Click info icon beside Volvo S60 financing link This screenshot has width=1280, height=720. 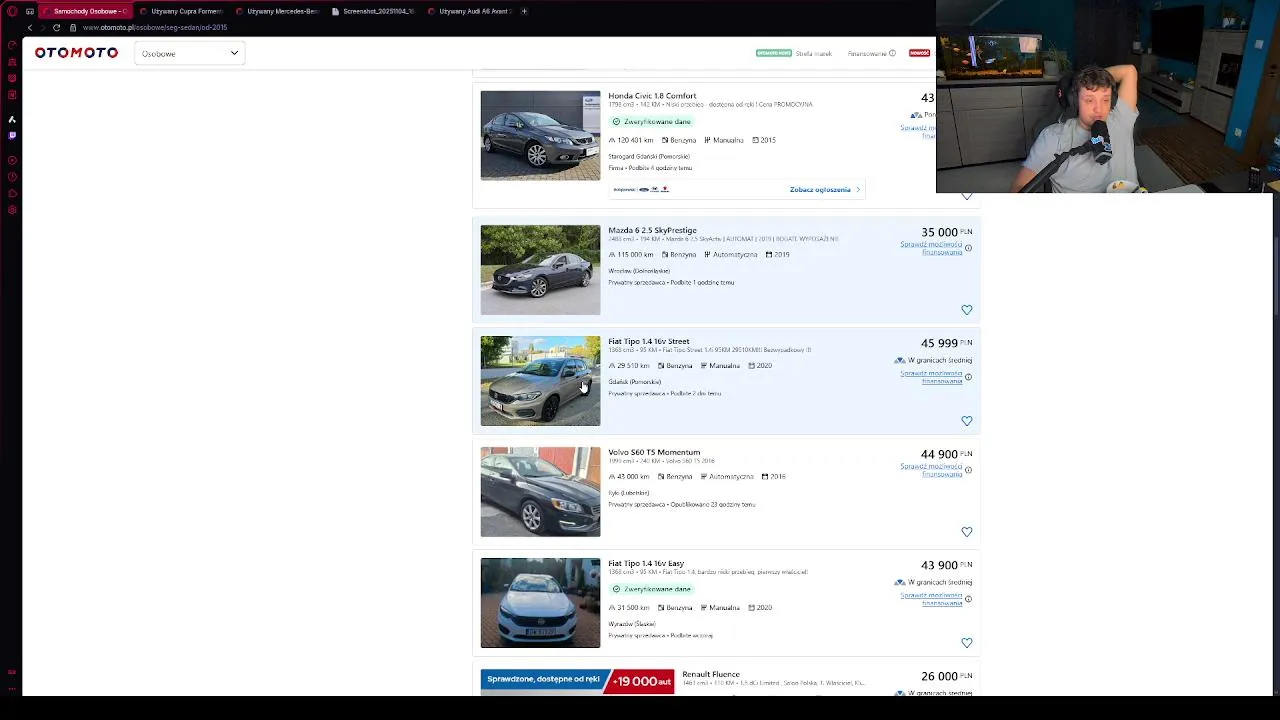968,470
